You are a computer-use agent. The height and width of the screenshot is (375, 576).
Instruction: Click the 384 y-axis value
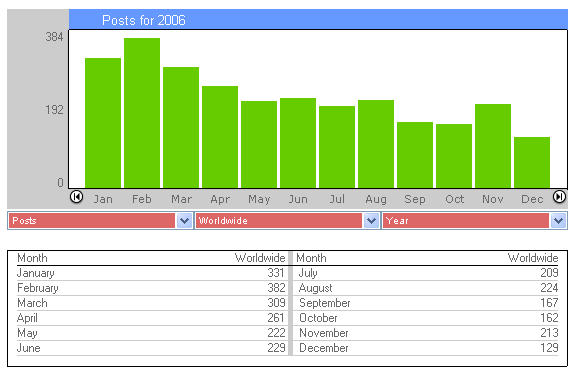[x=54, y=37]
